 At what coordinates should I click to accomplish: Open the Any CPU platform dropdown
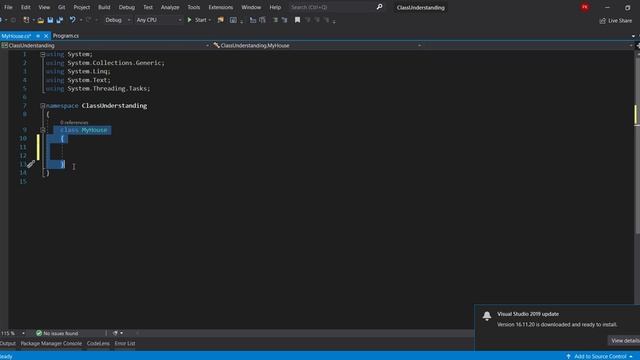click(x=159, y=20)
